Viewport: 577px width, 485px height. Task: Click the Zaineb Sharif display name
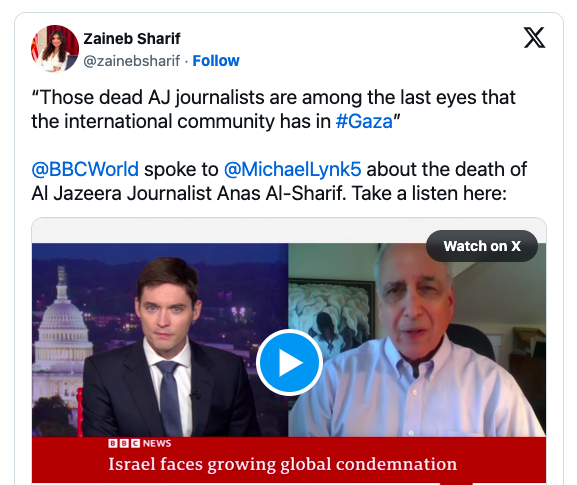(x=132, y=39)
